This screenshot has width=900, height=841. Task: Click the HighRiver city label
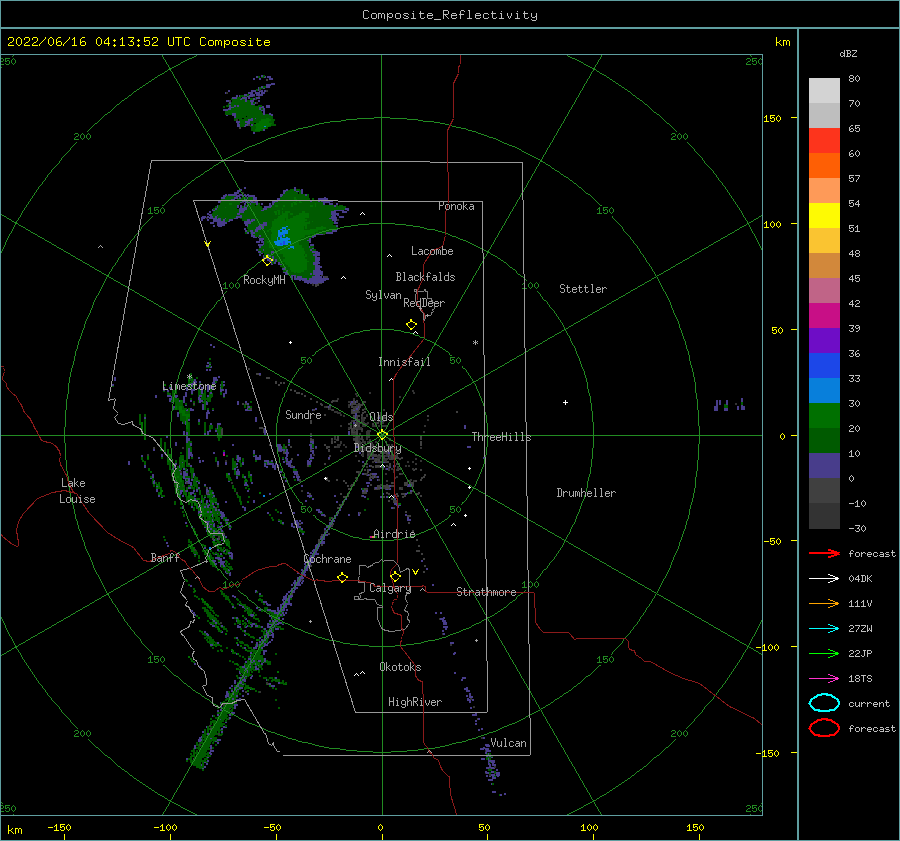[415, 702]
